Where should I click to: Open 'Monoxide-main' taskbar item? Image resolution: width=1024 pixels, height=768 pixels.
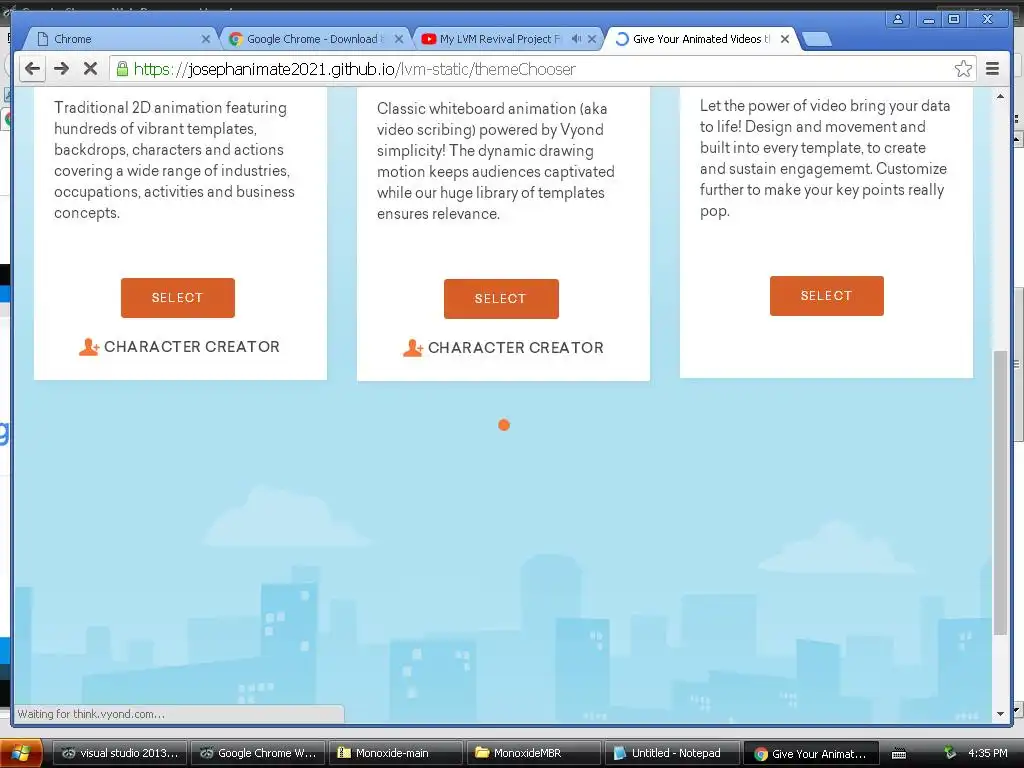(x=396, y=753)
